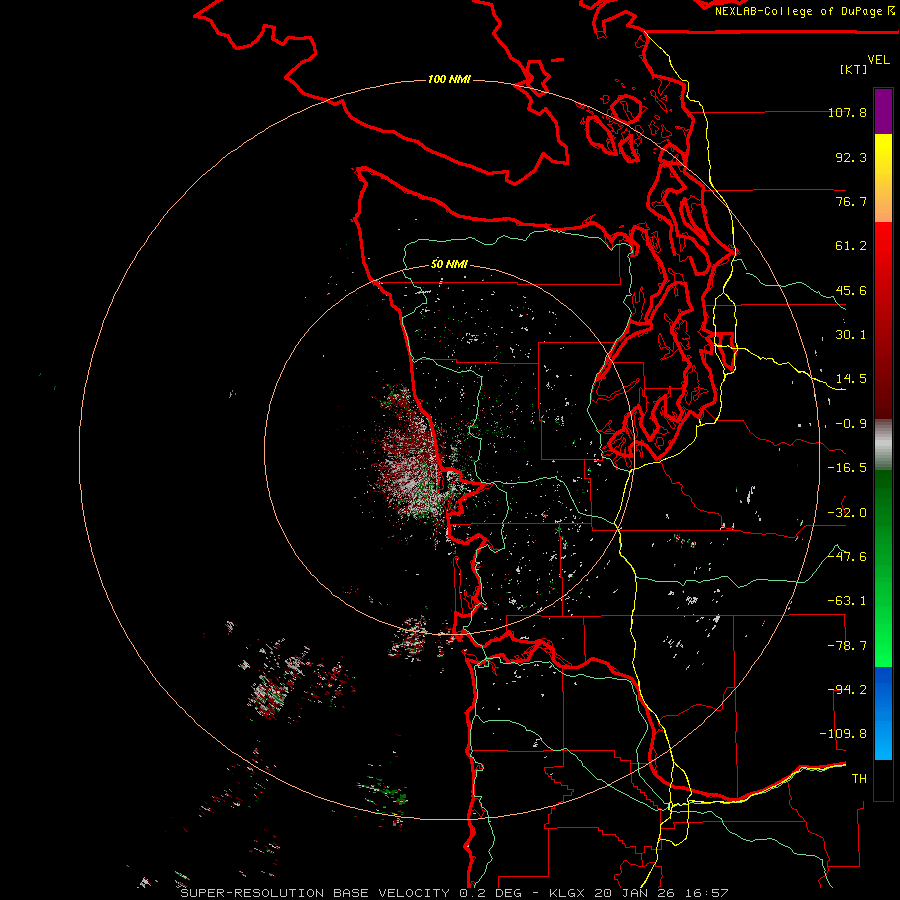The image size is (900, 900).
Task: Click the -109.8 value on velocity scale
Action: (843, 734)
